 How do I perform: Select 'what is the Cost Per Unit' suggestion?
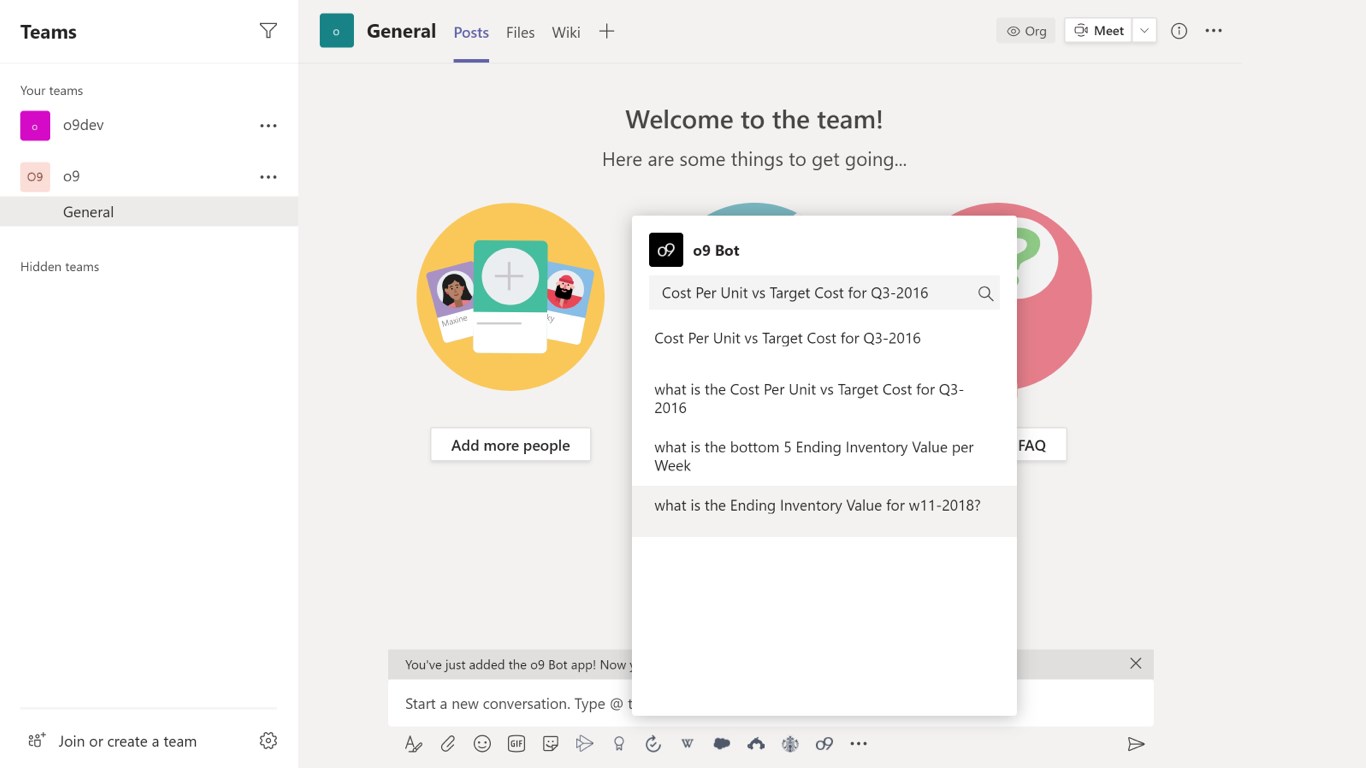[x=824, y=398]
